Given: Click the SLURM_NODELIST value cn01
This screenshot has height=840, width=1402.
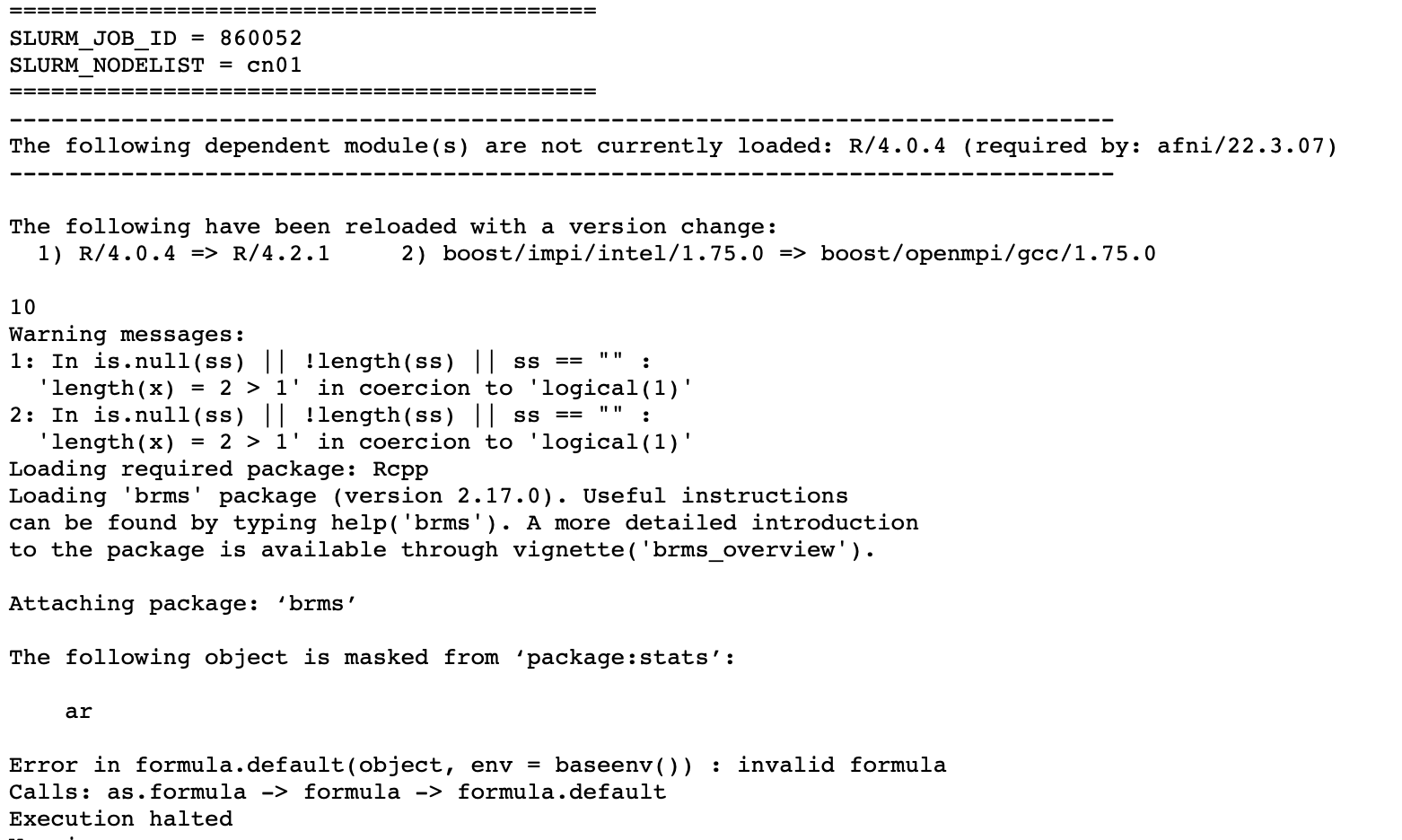Looking at the screenshot, I should coord(274,66).
